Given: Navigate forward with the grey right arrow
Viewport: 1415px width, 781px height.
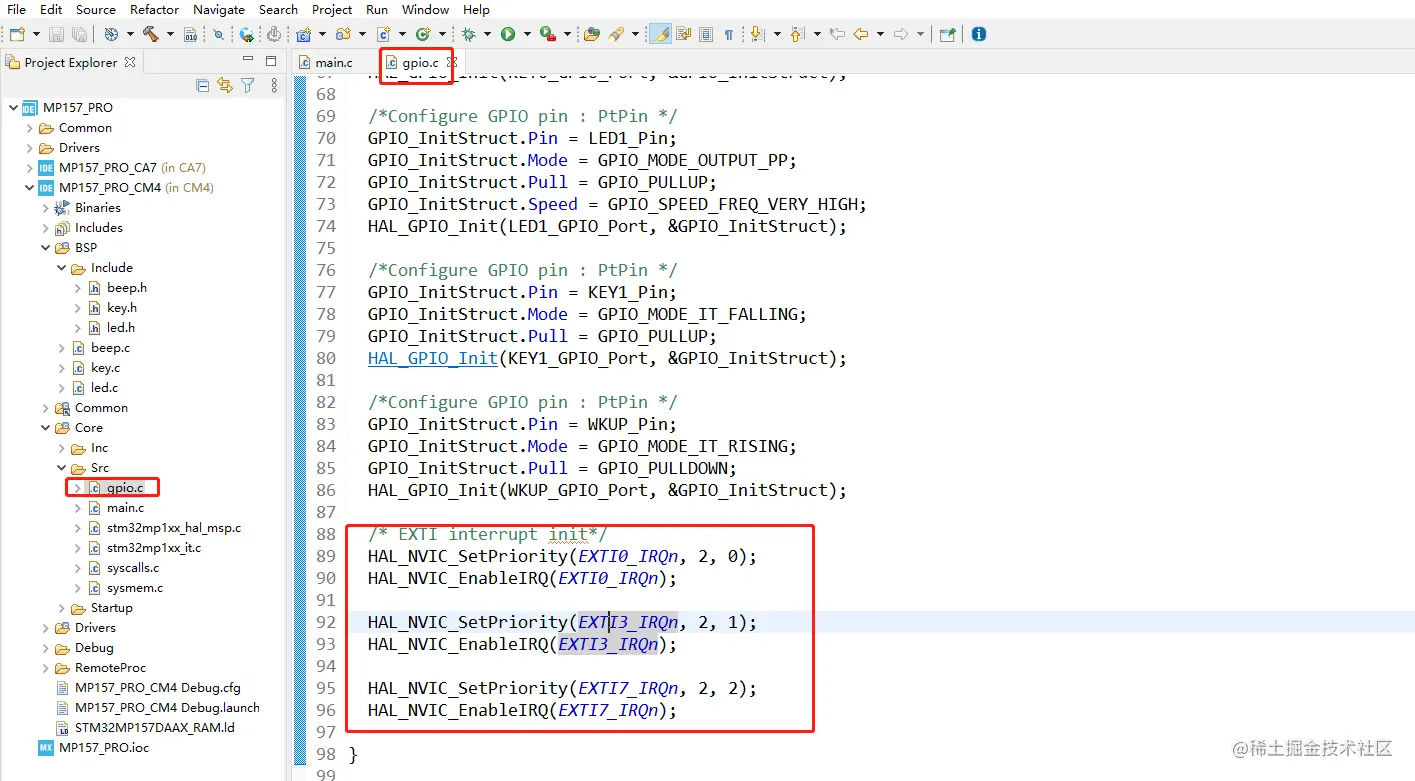Looking at the screenshot, I should tap(900, 34).
